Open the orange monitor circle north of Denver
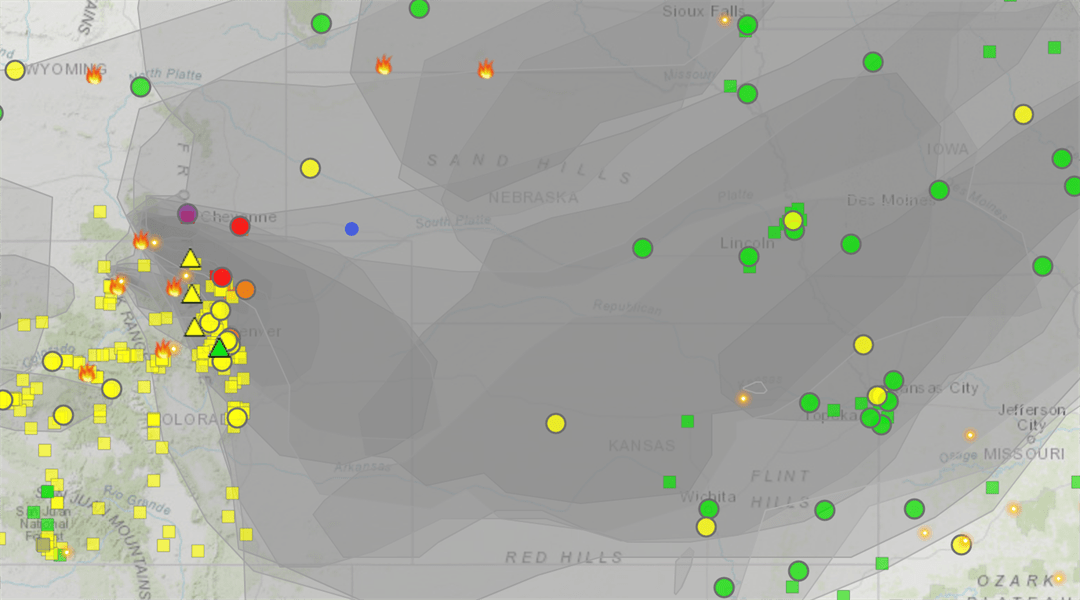This screenshot has height=600, width=1080. point(245,289)
